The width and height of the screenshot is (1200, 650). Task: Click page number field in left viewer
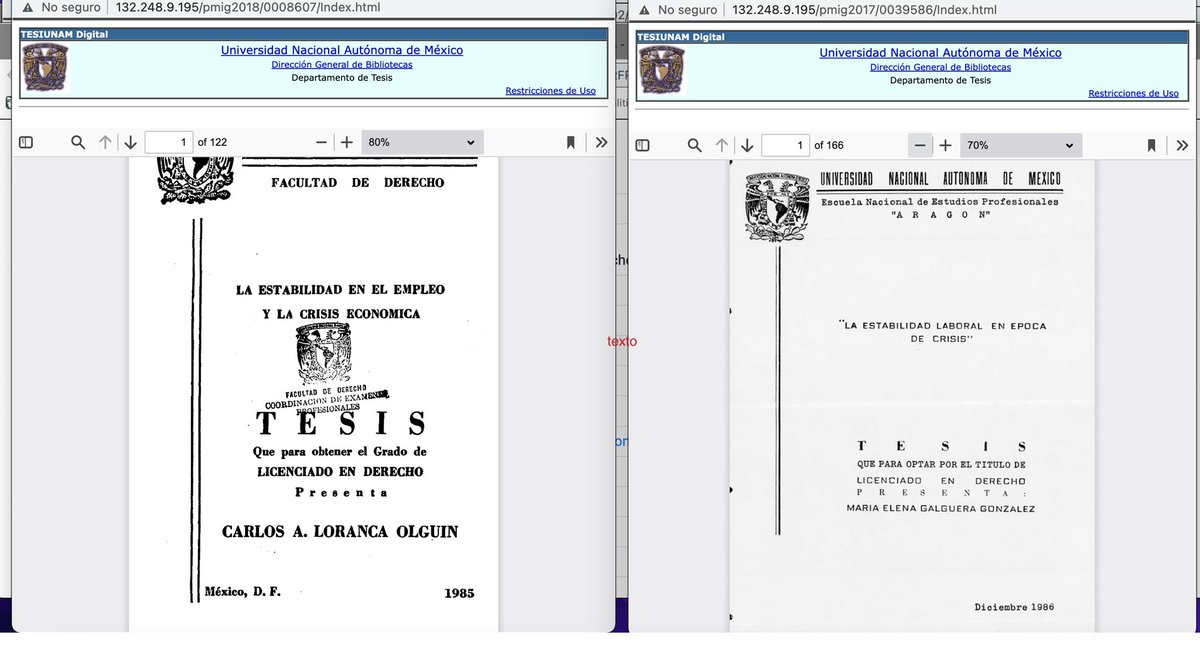(169, 142)
